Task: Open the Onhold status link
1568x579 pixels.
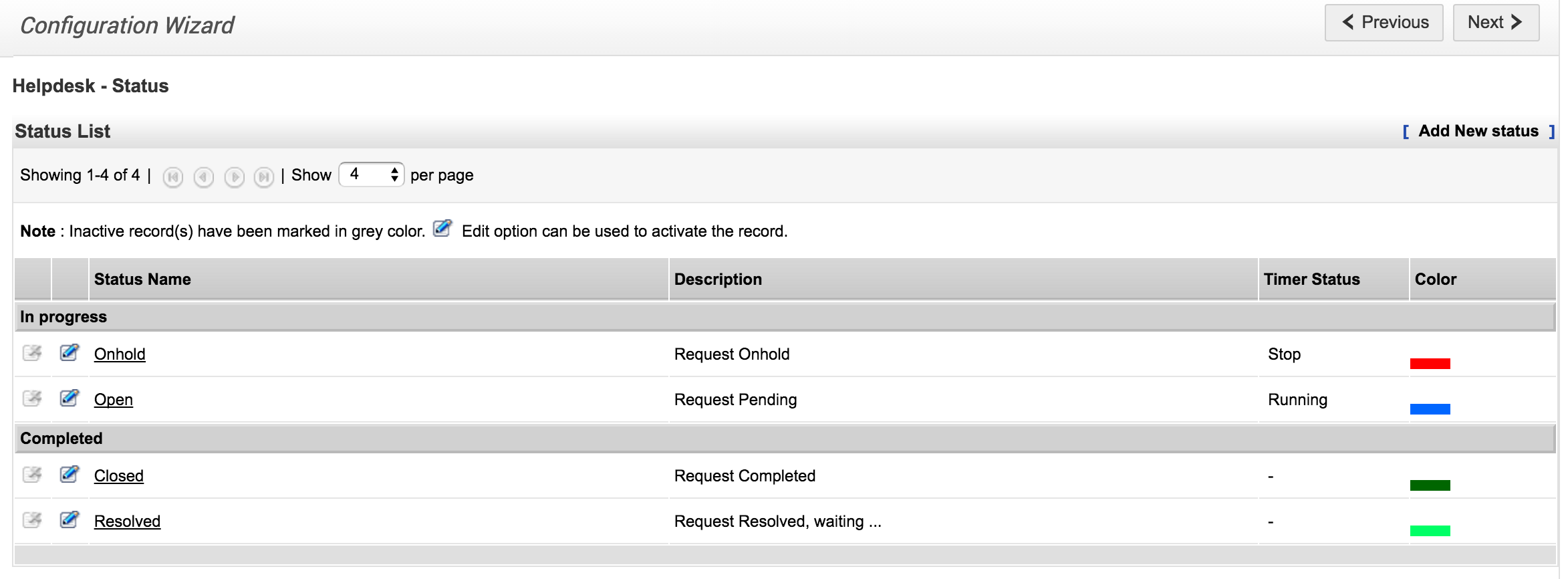Action: [120, 354]
